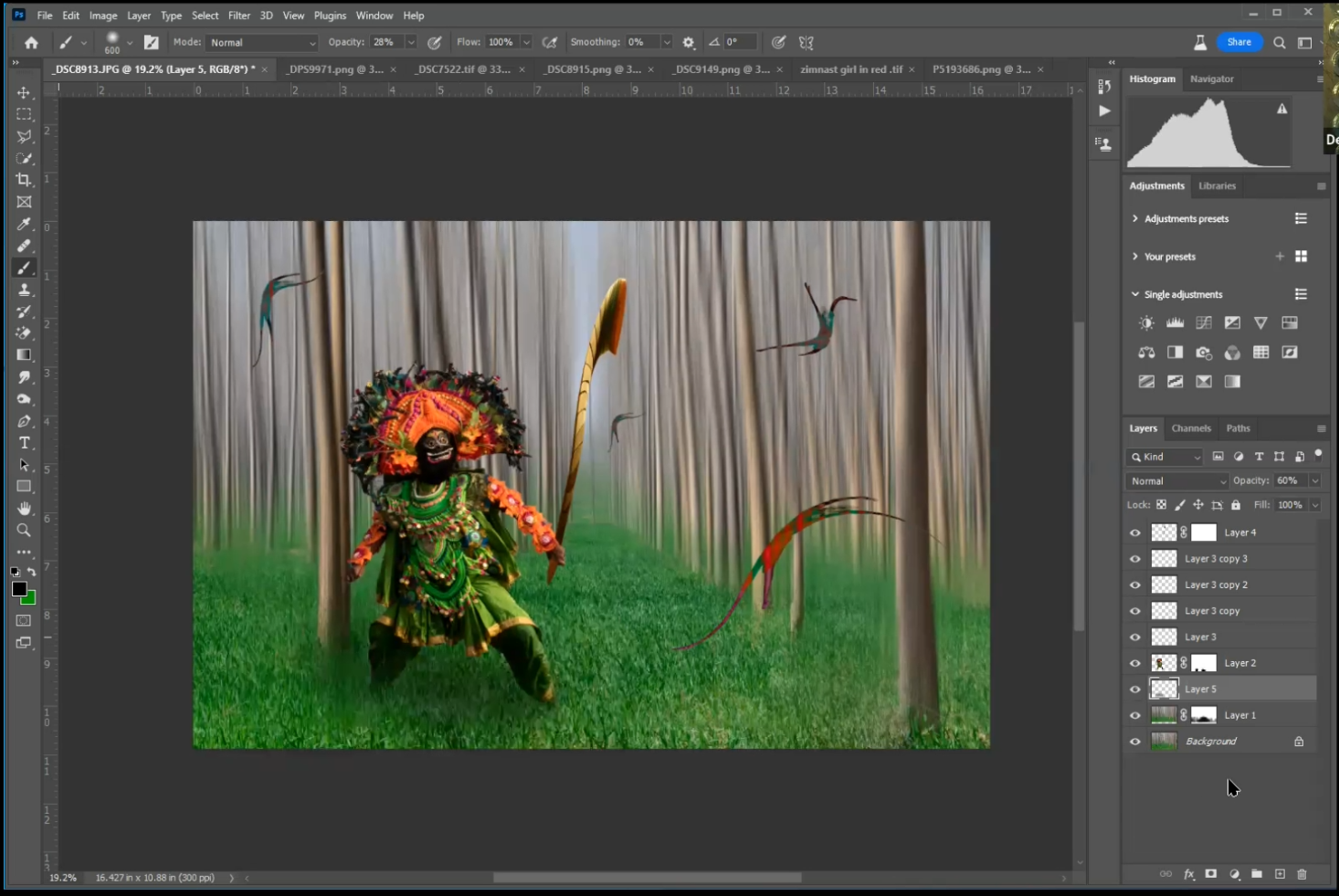Image resolution: width=1339 pixels, height=896 pixels.
Task: Open the brush blend Mode dropdown
Action: (x=262, y=43)
